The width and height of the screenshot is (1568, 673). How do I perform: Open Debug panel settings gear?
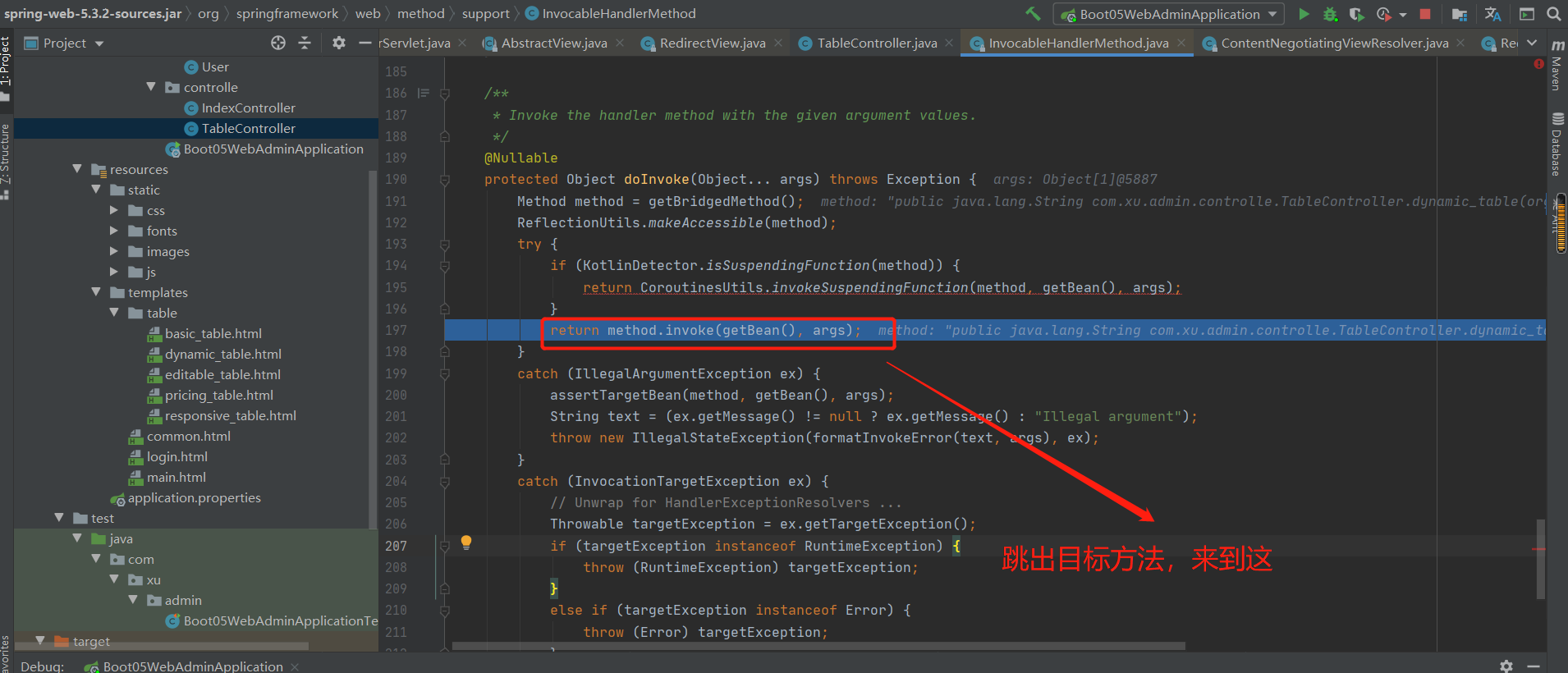(x=1506, y=666)
